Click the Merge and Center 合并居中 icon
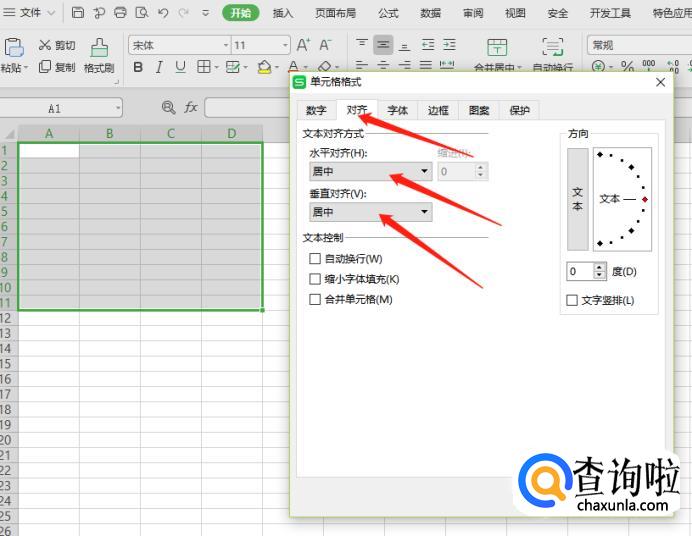692x536 pixels. coord(497,47)
